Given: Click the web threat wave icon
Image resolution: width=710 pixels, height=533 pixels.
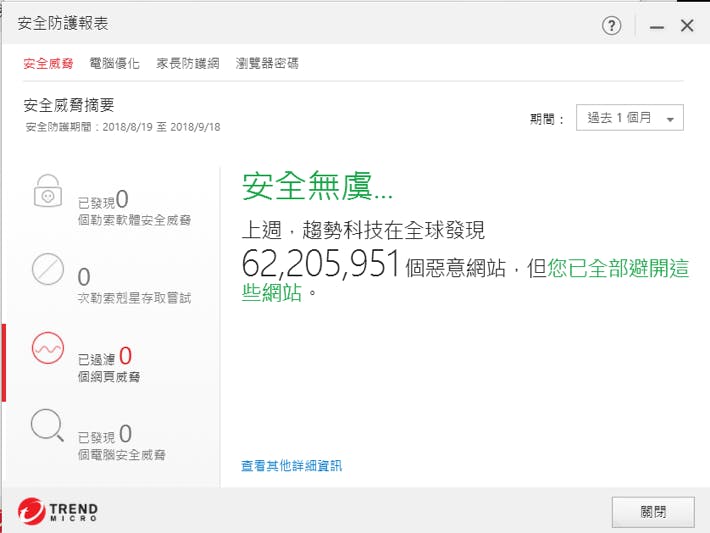Looking at the screenshot, I should point(47,348).
